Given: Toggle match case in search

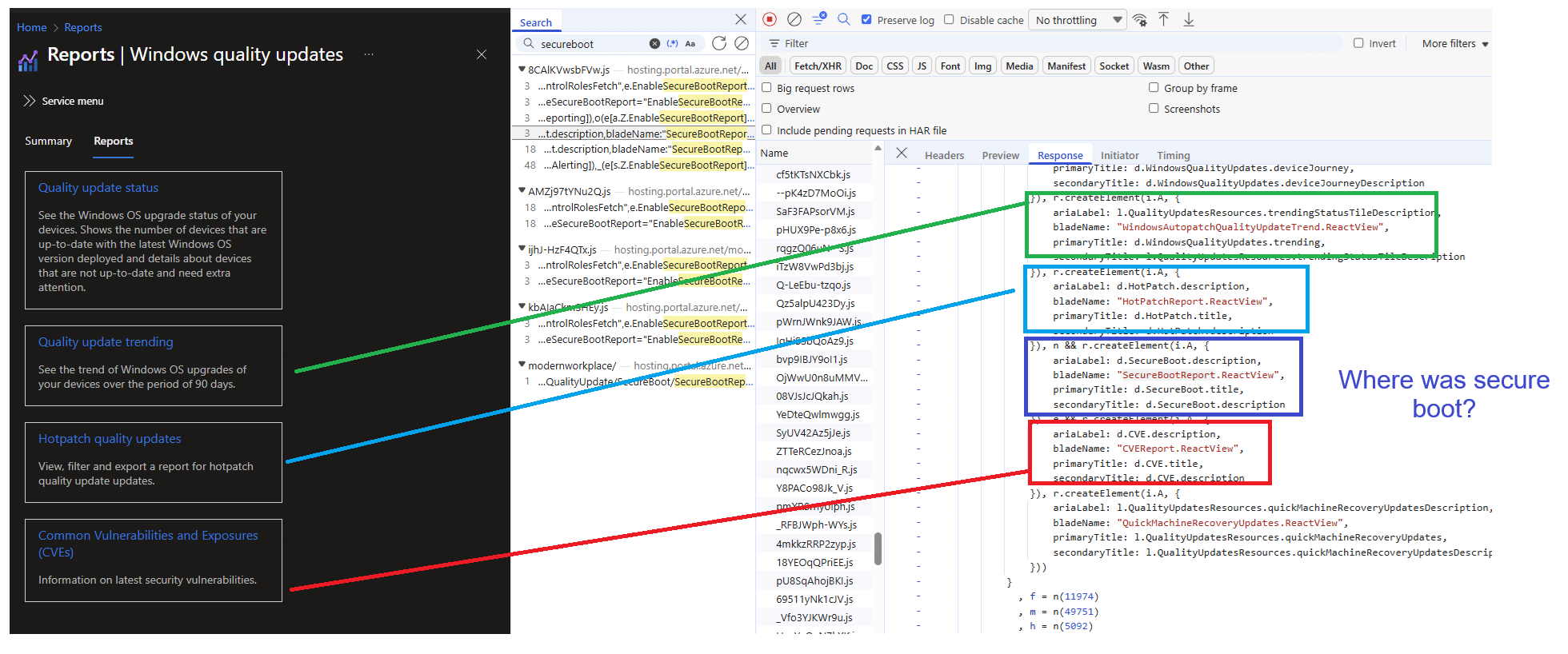Looking at the screenshot, I should coord(690,44).
